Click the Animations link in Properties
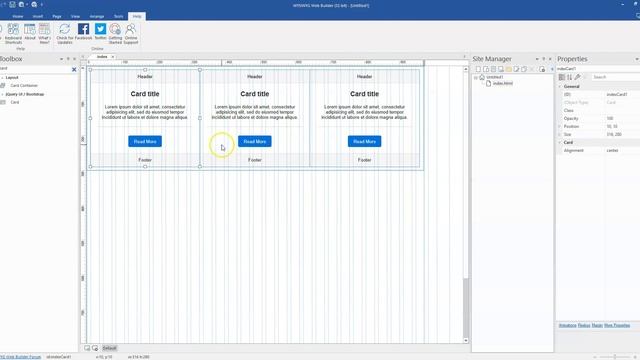This screenshot has width=640, height=360. [567, 325]
